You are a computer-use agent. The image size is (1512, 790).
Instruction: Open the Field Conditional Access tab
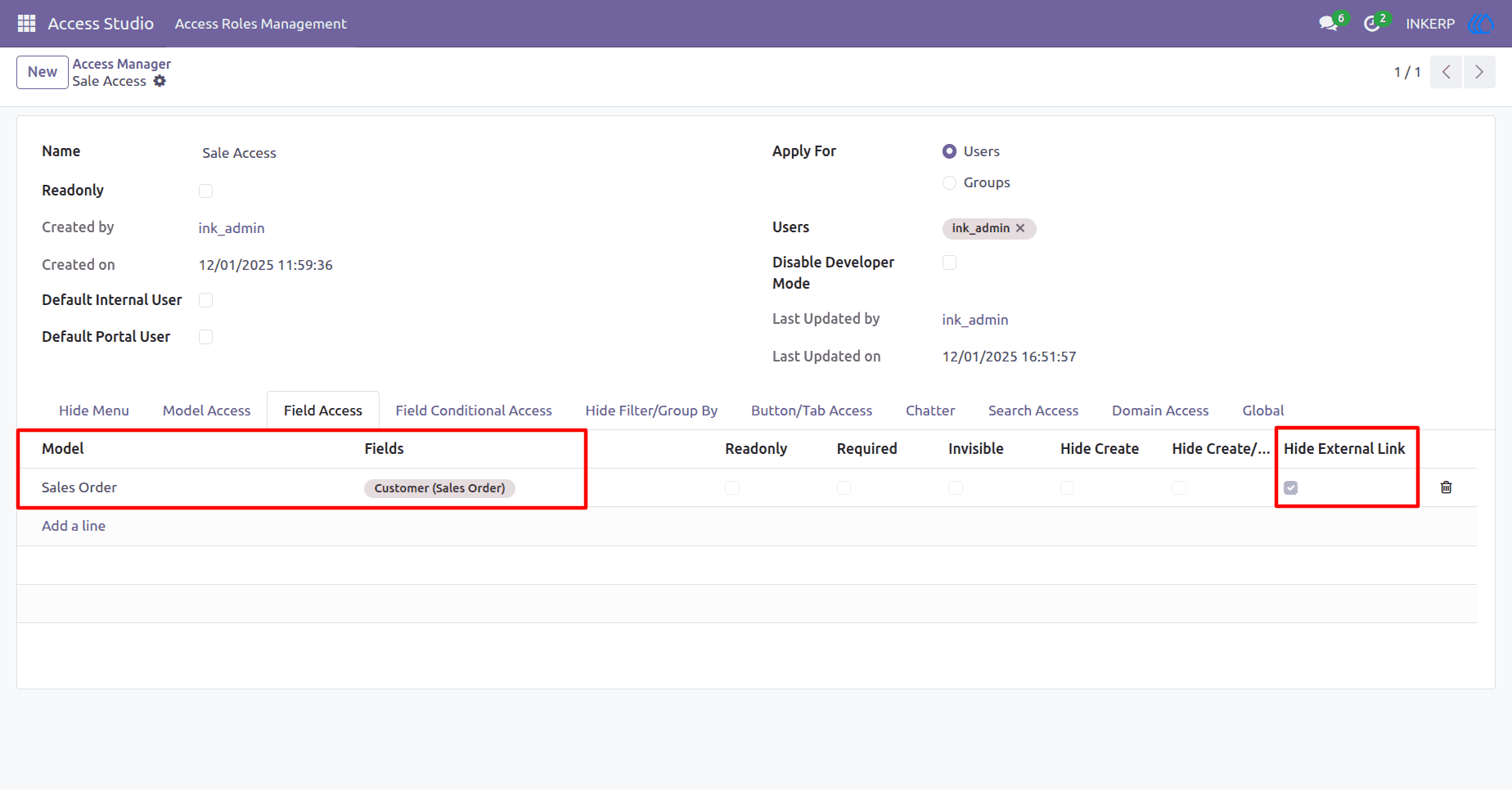coord(474,411)
